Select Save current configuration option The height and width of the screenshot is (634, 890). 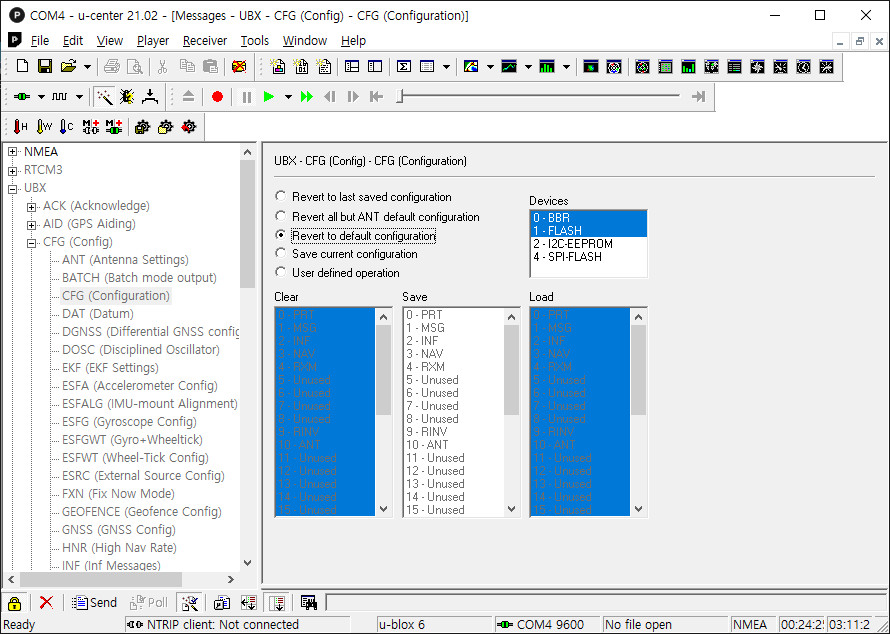coord(347,254)
